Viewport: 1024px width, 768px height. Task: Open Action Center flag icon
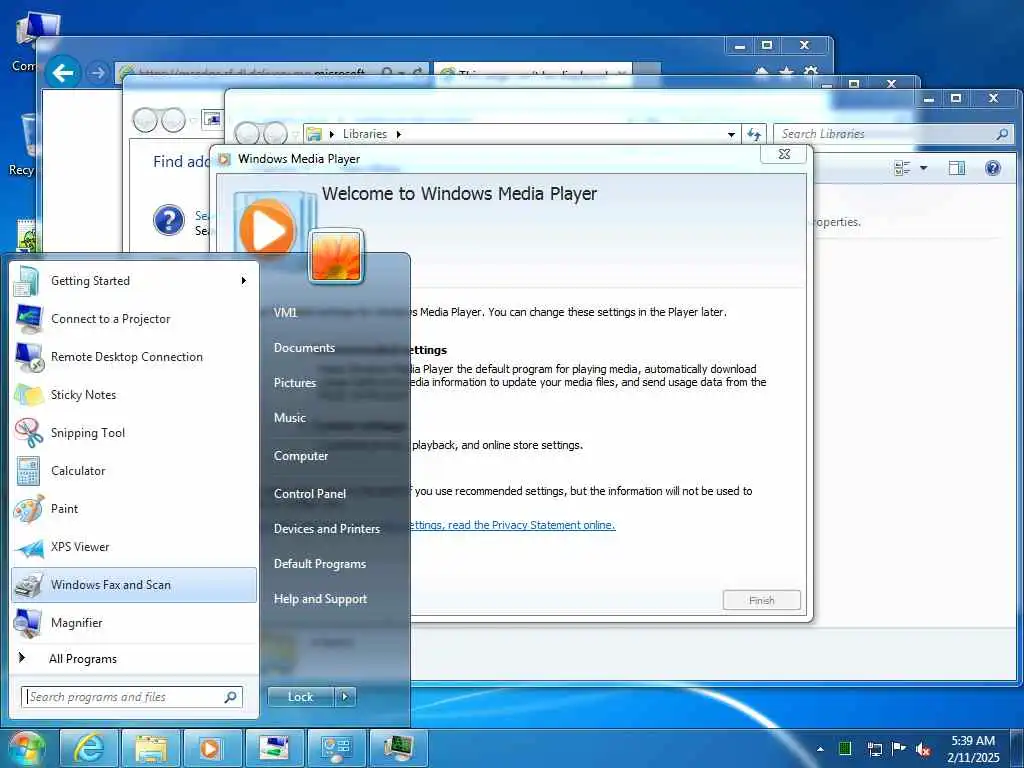tap(899, 748)
